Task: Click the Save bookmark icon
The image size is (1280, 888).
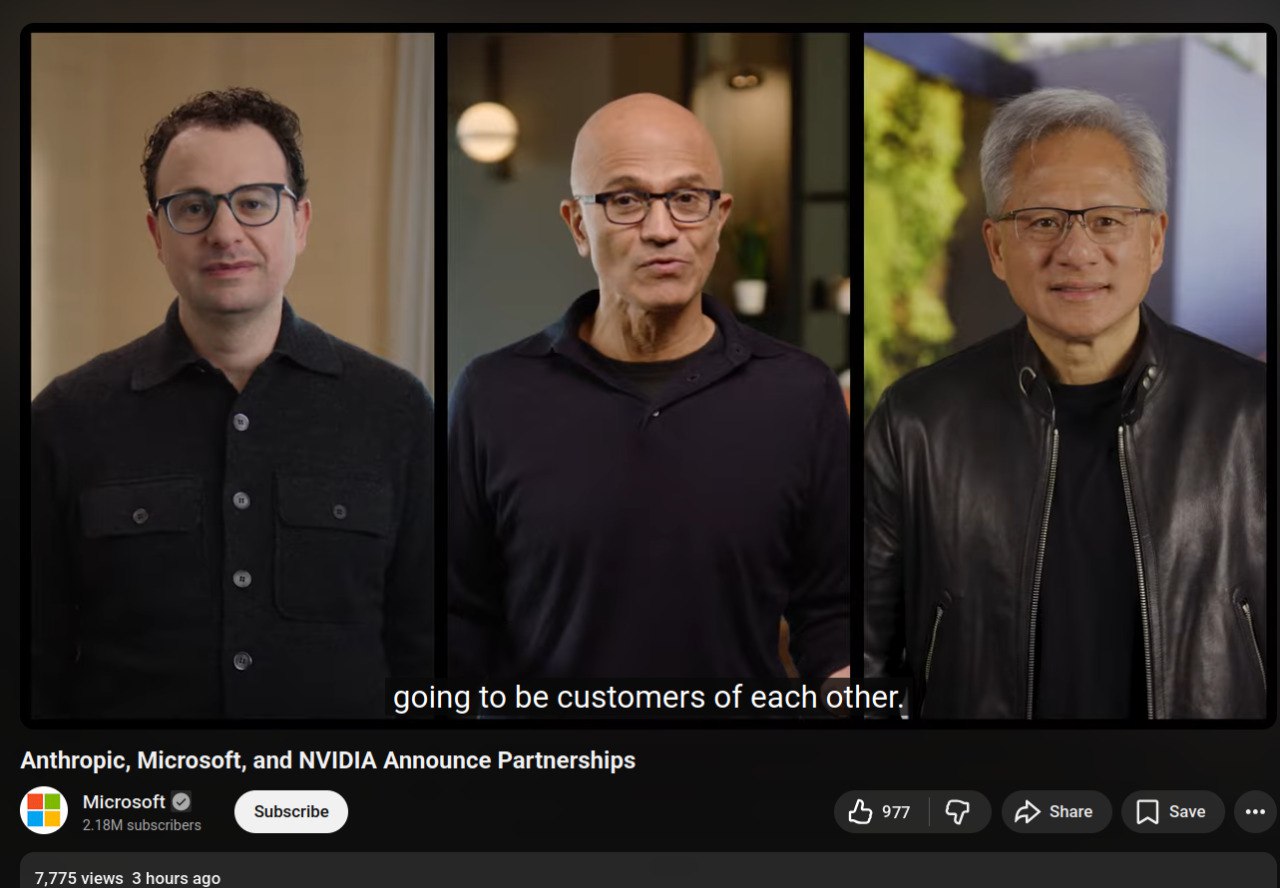Action: click(1148, 812)
